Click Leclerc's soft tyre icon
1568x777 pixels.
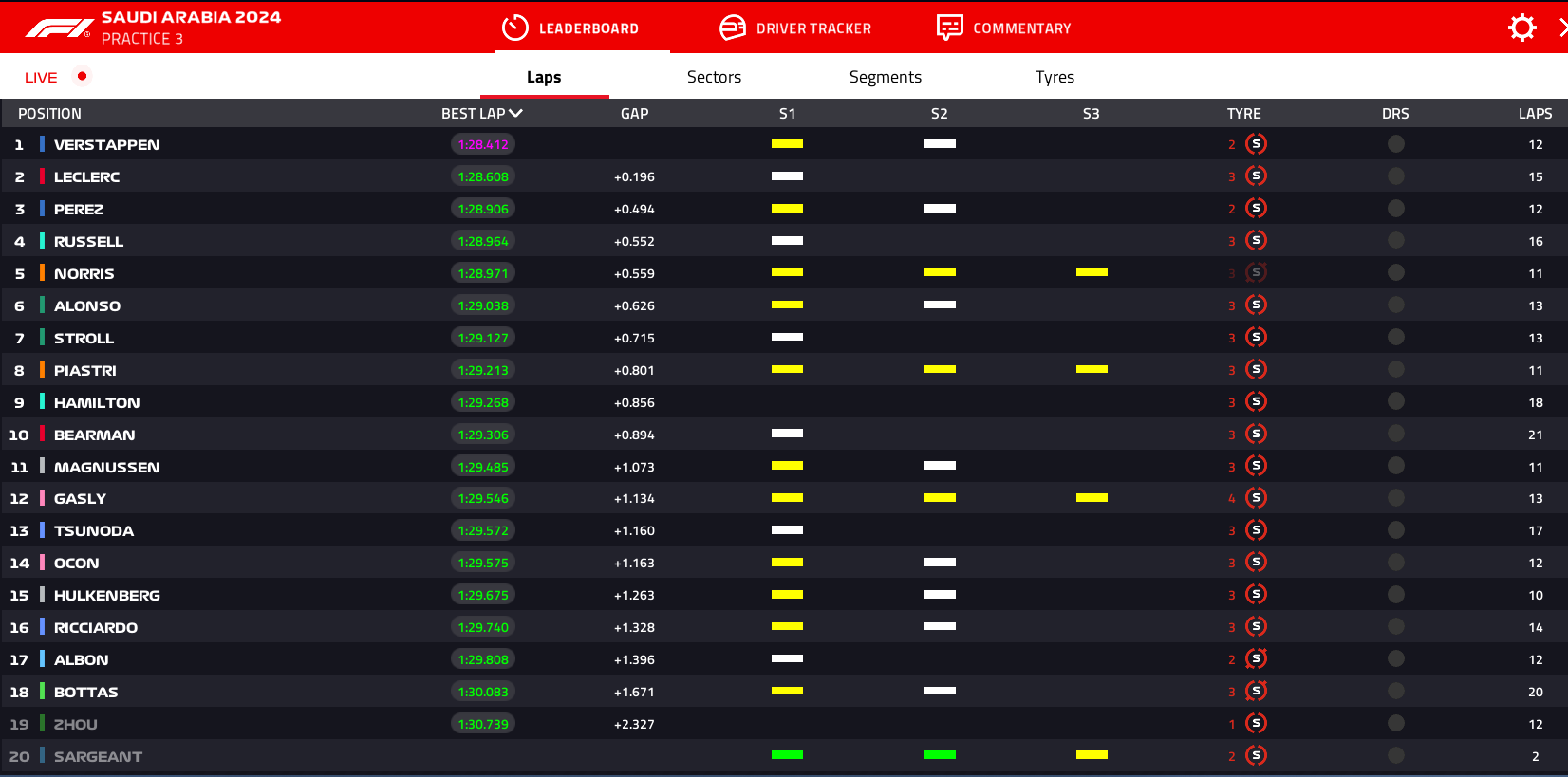[x=1257, y=176]
